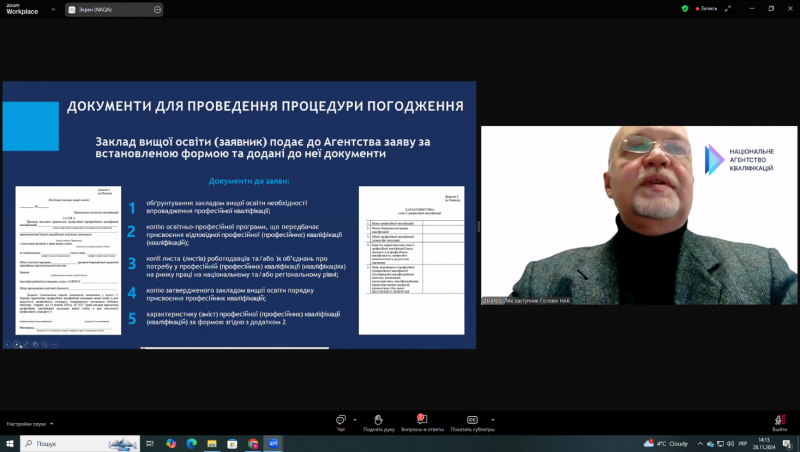Screen dimensions: 800x452
Task: Advance to next slide in presentation
Action: tap(16, 344)
